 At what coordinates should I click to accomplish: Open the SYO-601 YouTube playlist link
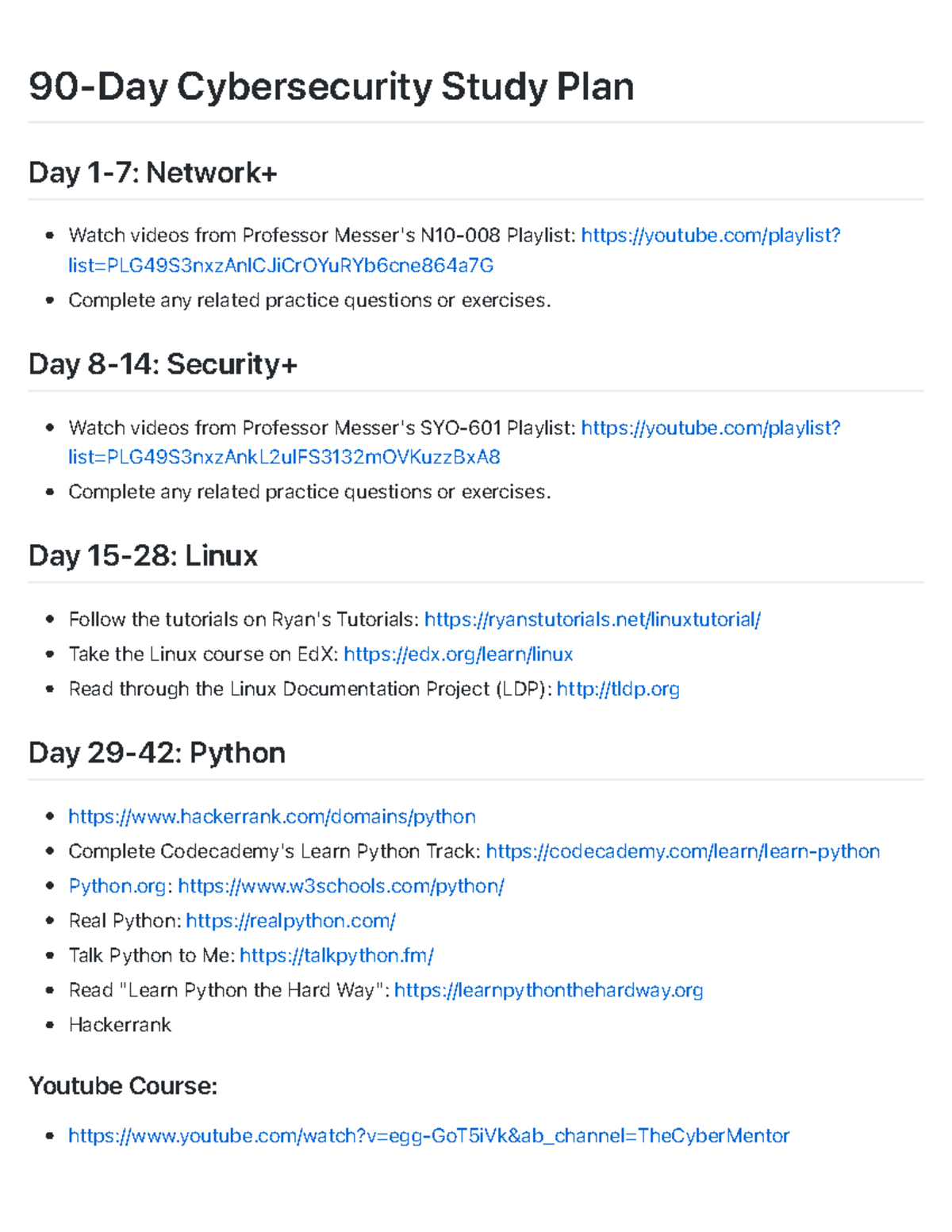pos(711,428)
